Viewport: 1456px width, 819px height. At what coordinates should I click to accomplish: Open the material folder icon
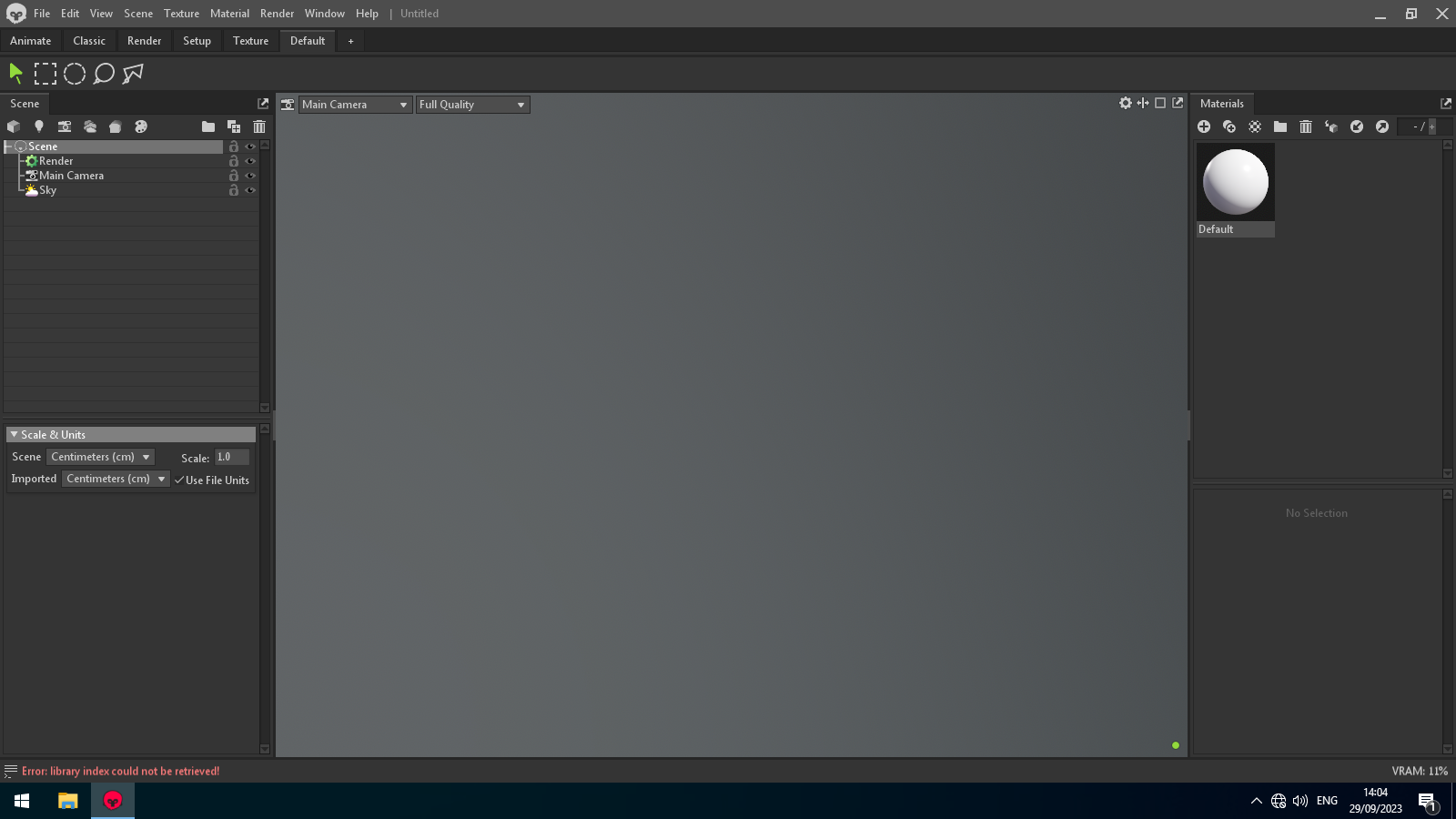[1280, 126]
